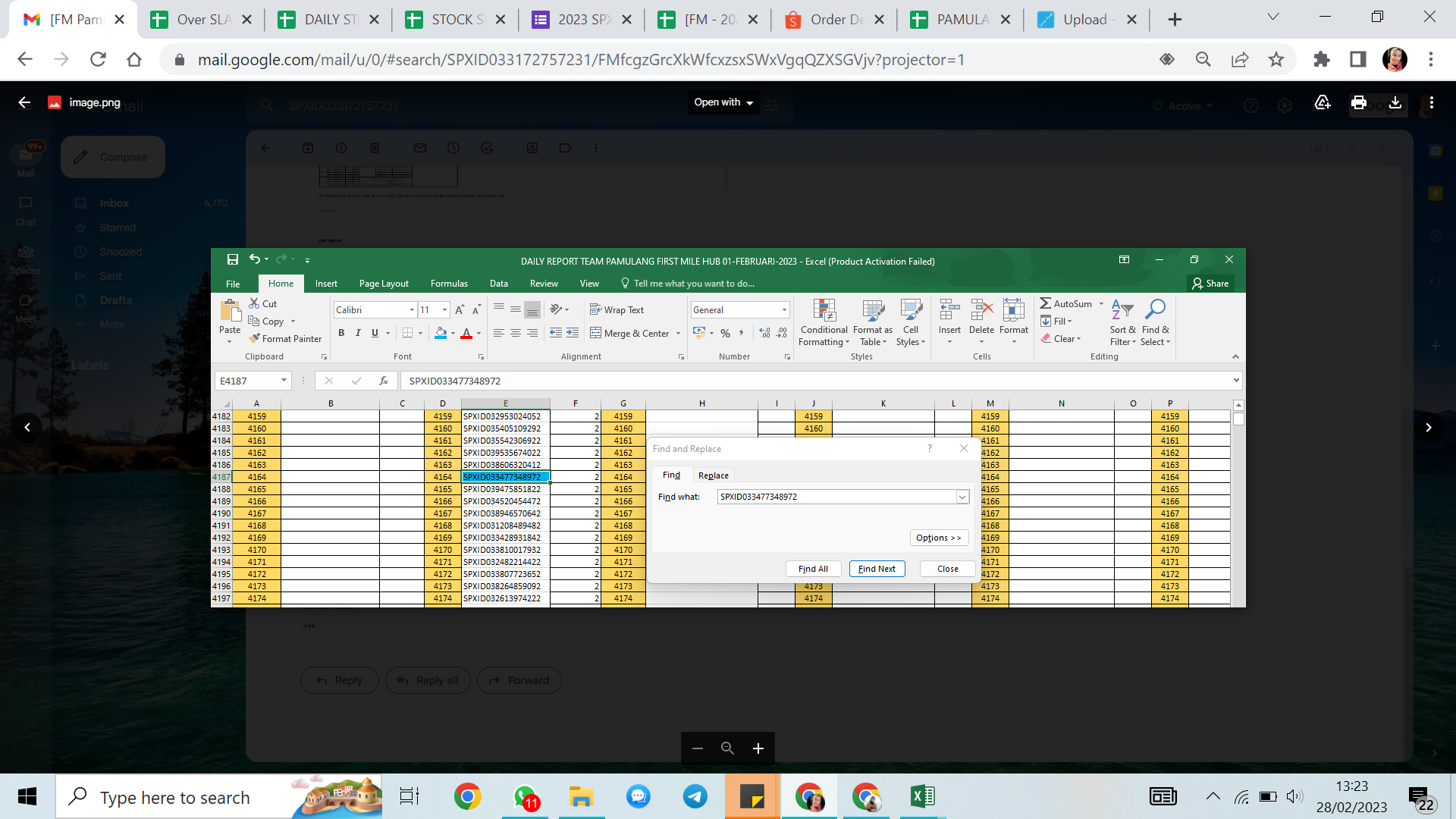Open General number format dropdown
Viewport: 1456px width, 819px height.
click(784, 309)
